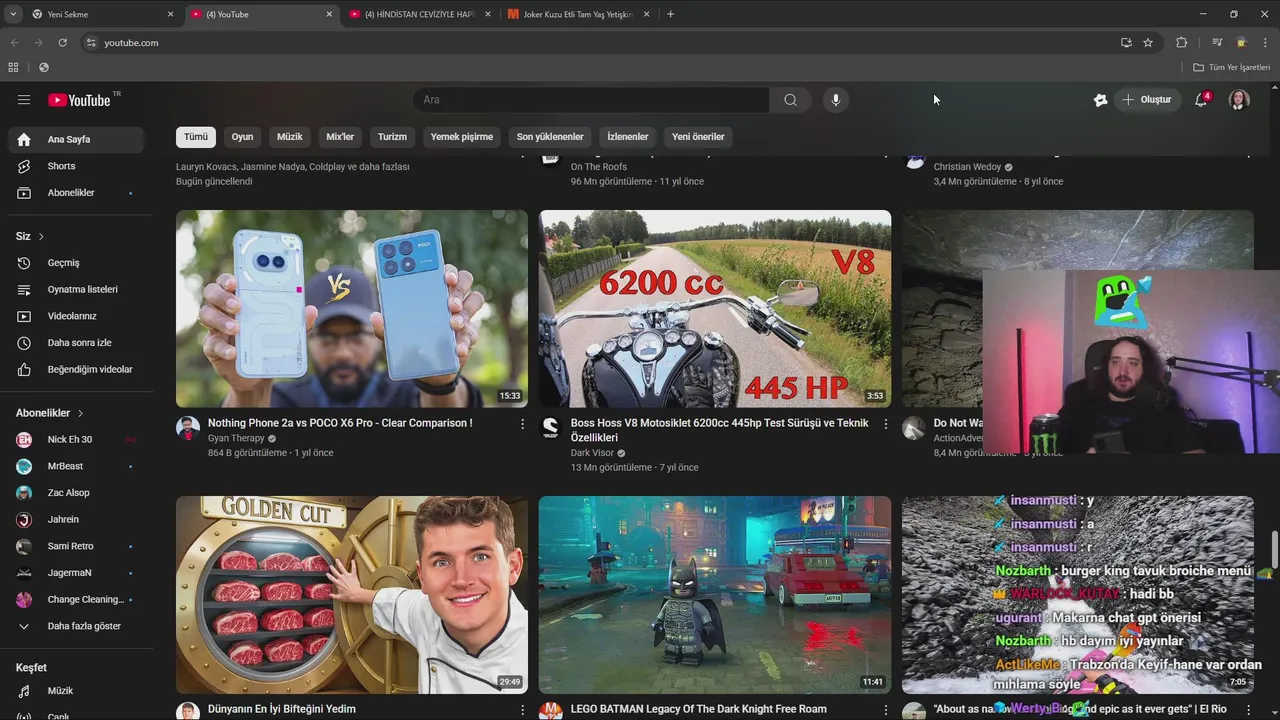Open Tüm Yer İşaretleri bookmarks folder

tap(1231, 67)
